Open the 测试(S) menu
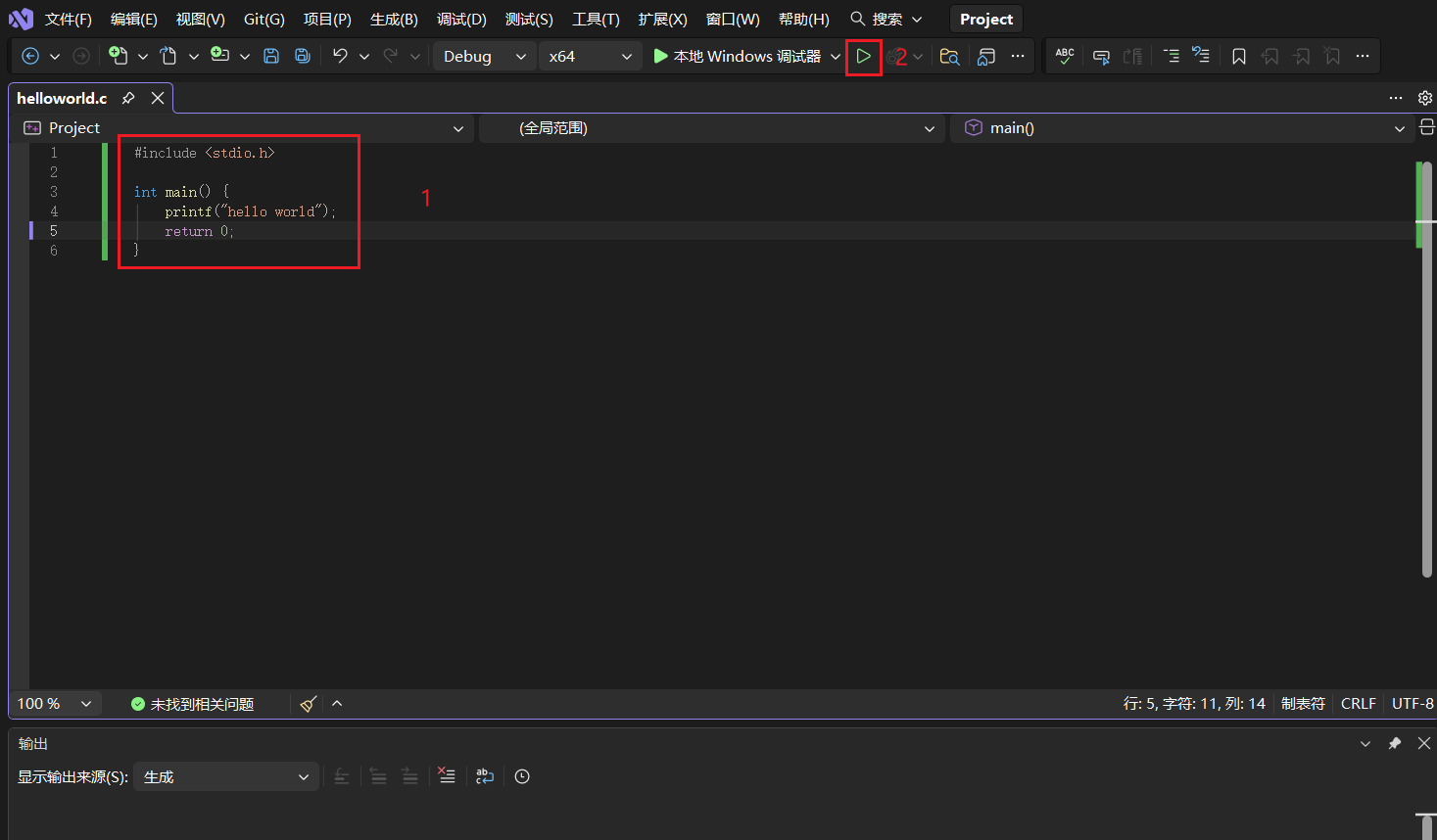Image resolution: width=1437 pixels, height=840 pixels. [x=529, y=20]
